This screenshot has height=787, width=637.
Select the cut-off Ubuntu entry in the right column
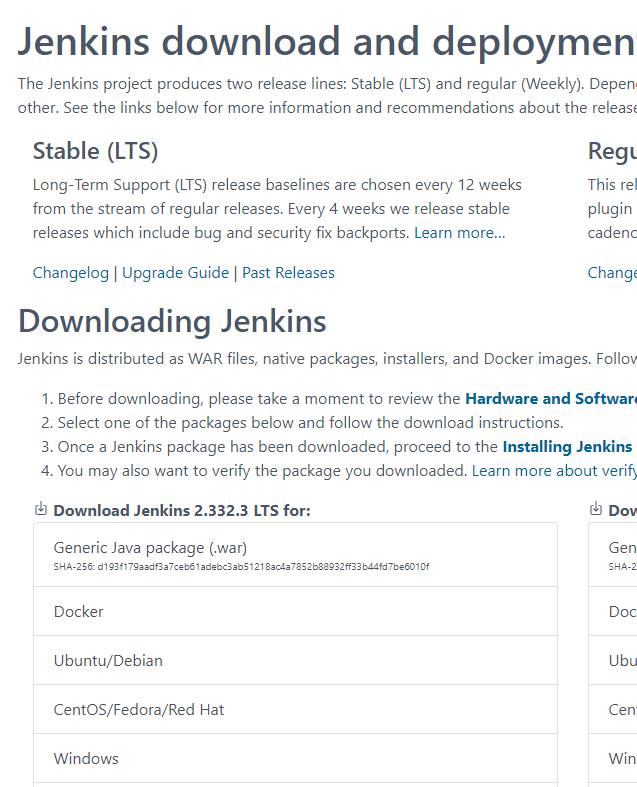coord(622,661)
